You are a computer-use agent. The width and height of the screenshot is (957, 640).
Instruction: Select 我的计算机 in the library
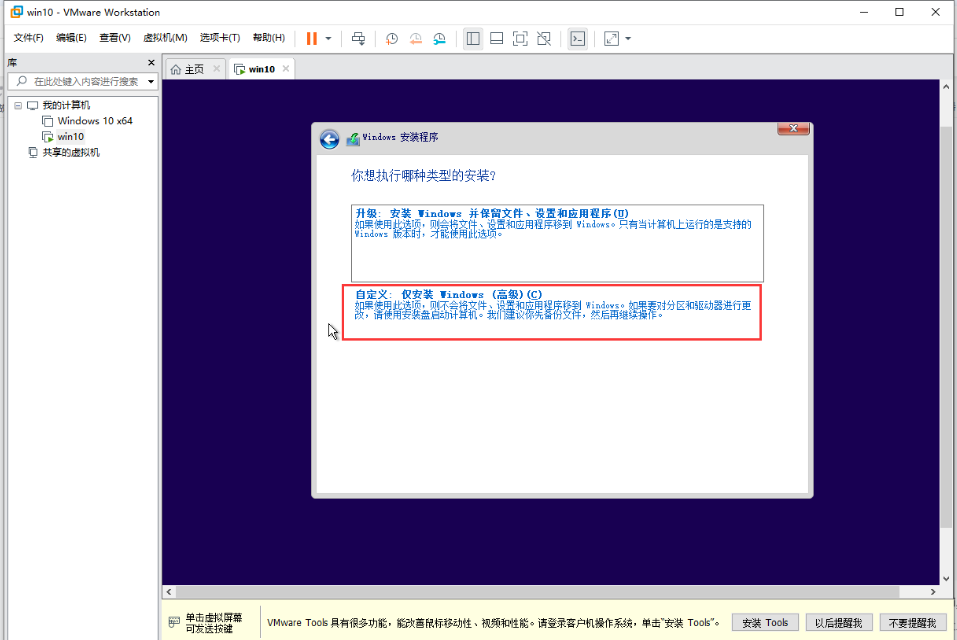pos(66,105)
